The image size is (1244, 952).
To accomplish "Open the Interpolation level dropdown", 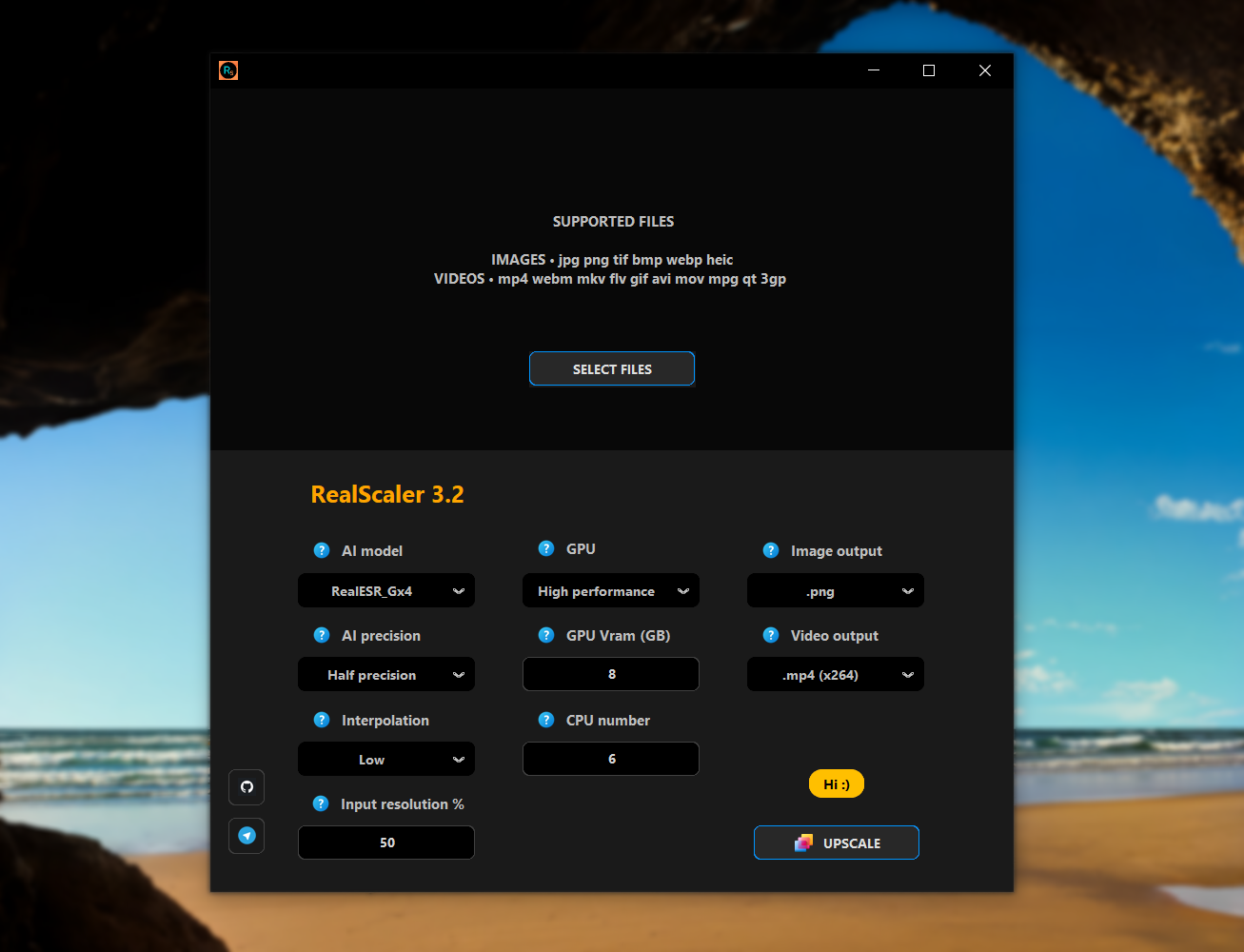I will (x=385, y=759).
